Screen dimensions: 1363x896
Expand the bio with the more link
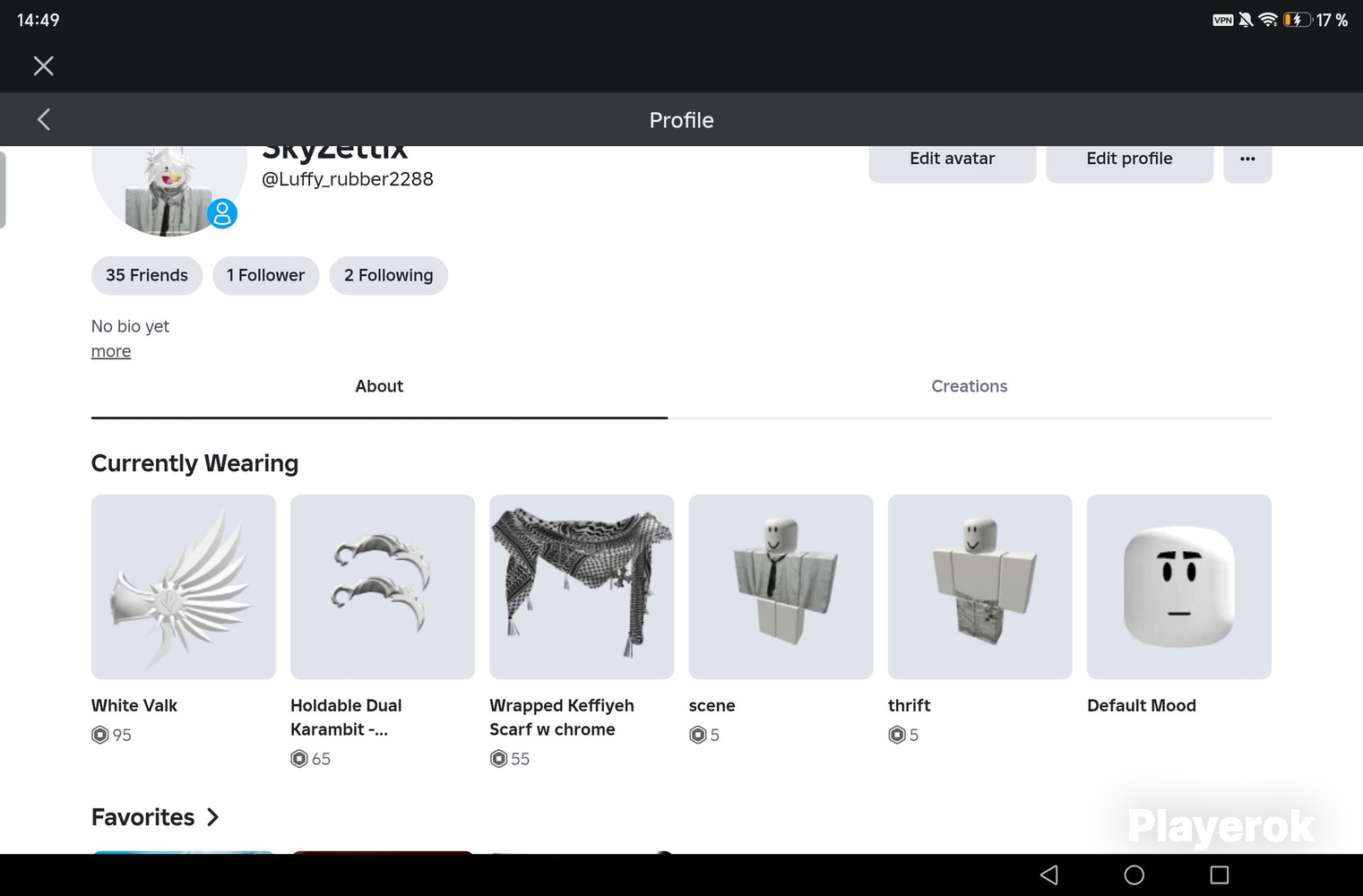pos(111,351)
